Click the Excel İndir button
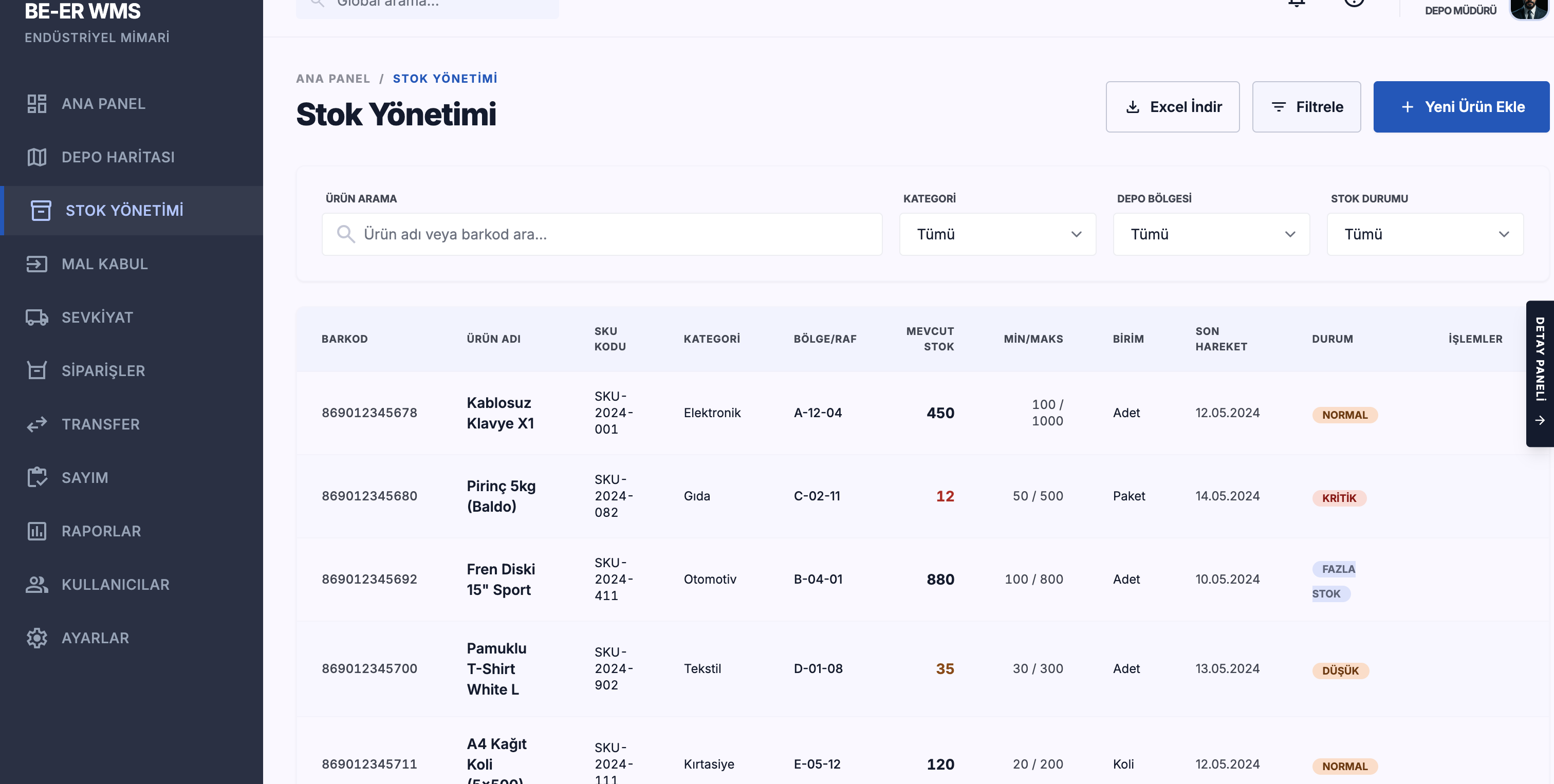 [1172, 107]
